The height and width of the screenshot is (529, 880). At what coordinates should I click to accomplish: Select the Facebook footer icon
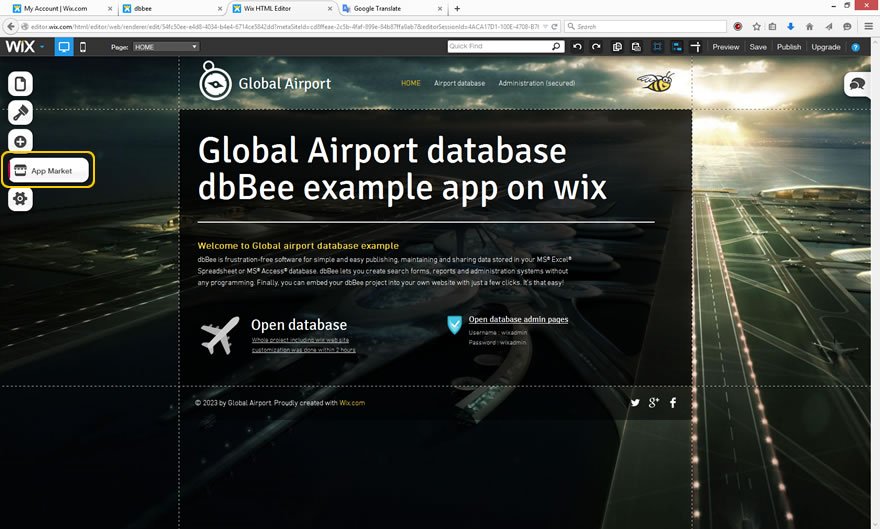click(673, 403)
